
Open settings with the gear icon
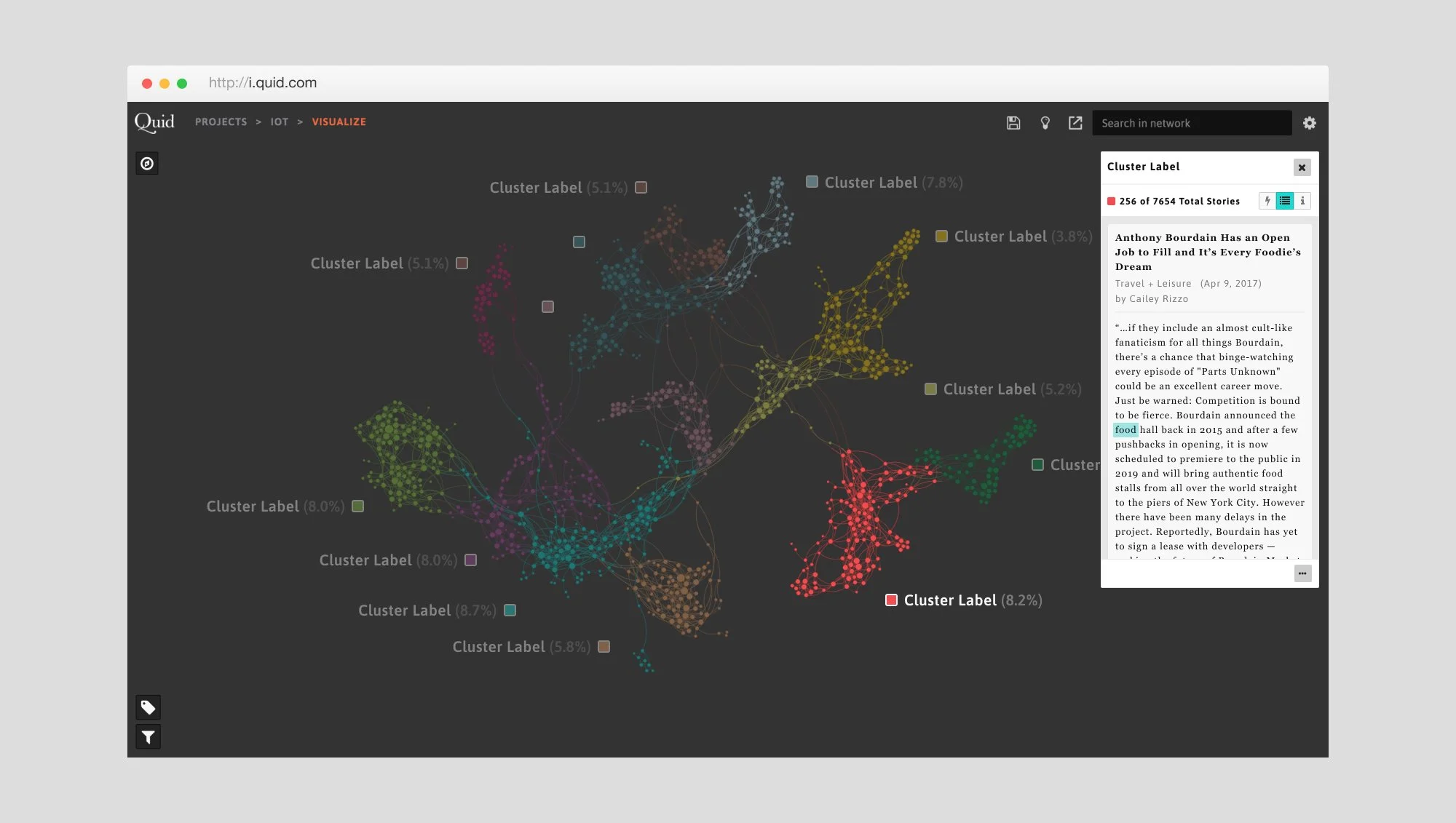click(x=1309, y=123)
